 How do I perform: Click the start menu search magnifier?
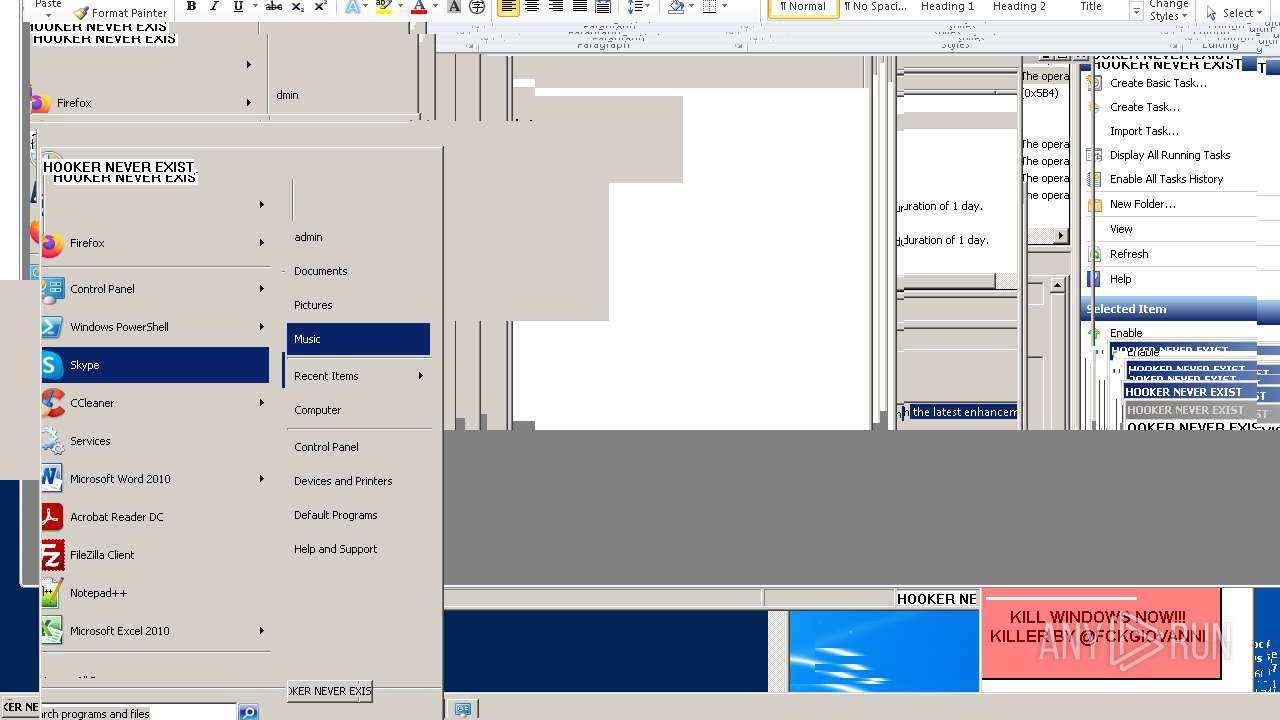[x=248, y=712]
